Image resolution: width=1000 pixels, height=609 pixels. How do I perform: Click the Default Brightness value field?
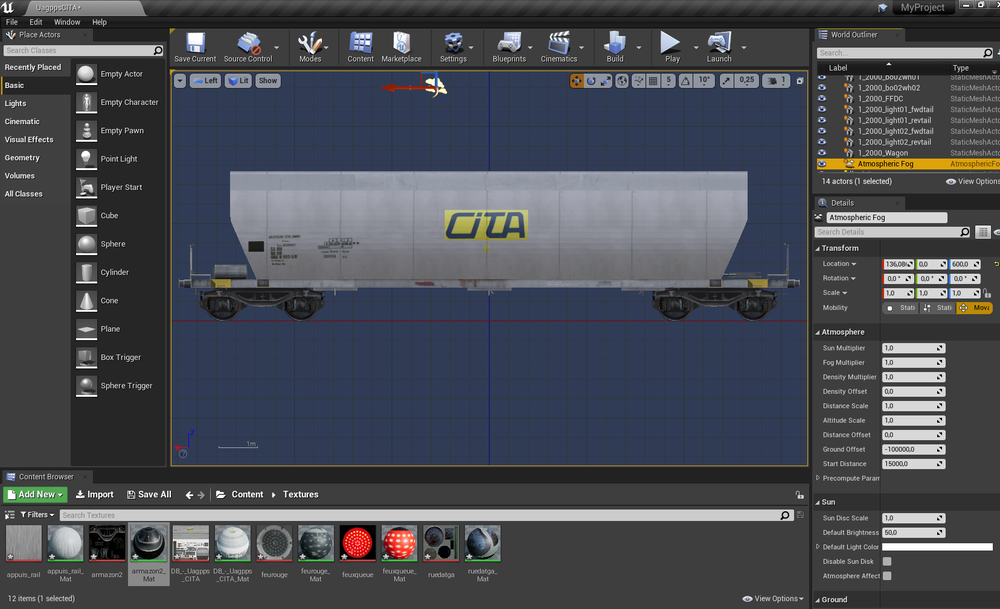913,532
